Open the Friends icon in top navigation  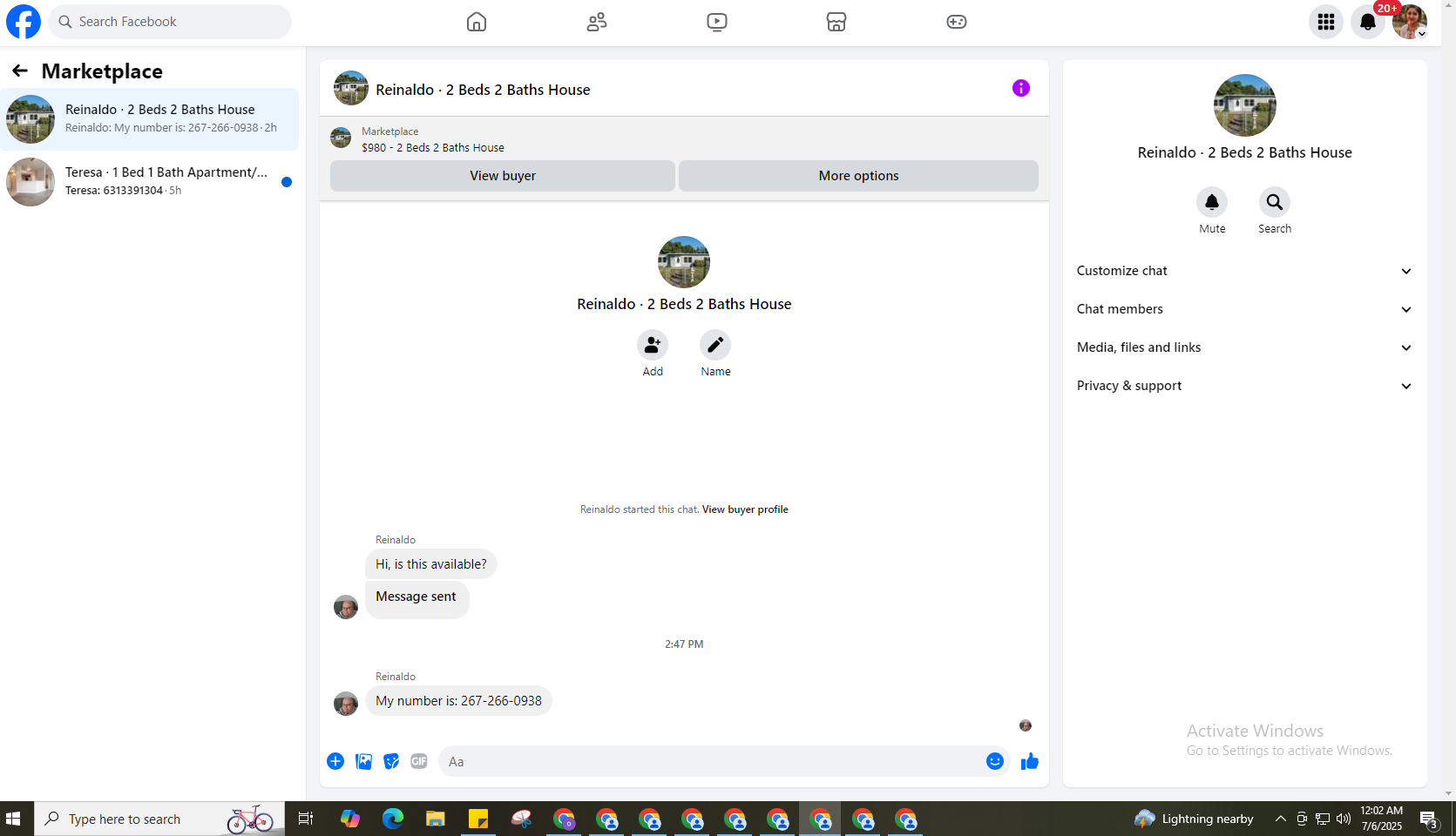point(597,22)
